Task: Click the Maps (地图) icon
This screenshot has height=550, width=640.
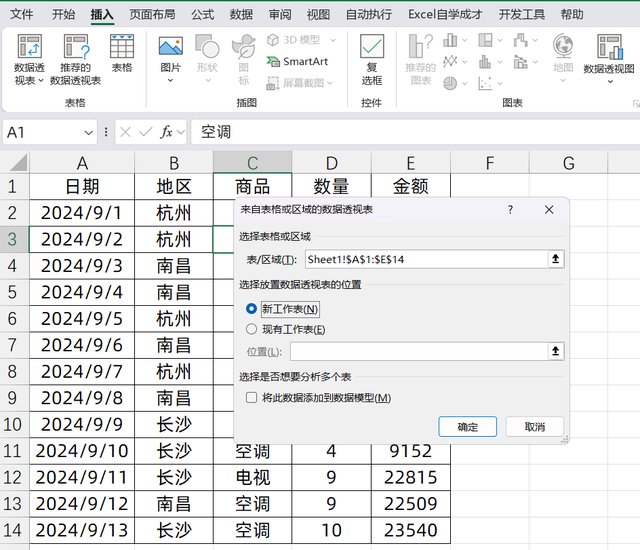Action: click(563, 46)
